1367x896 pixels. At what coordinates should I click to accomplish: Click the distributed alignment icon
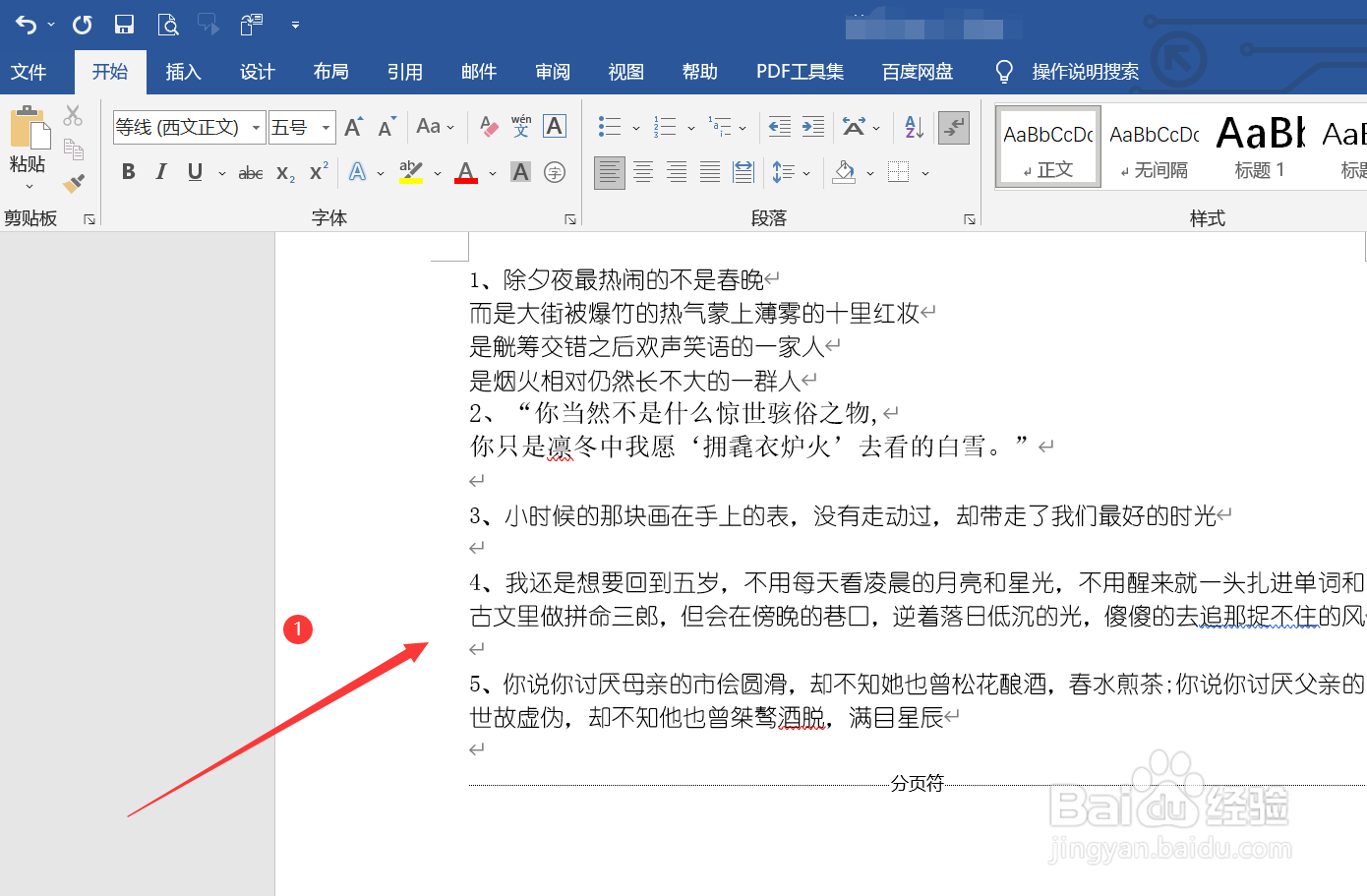coord(743,172)
